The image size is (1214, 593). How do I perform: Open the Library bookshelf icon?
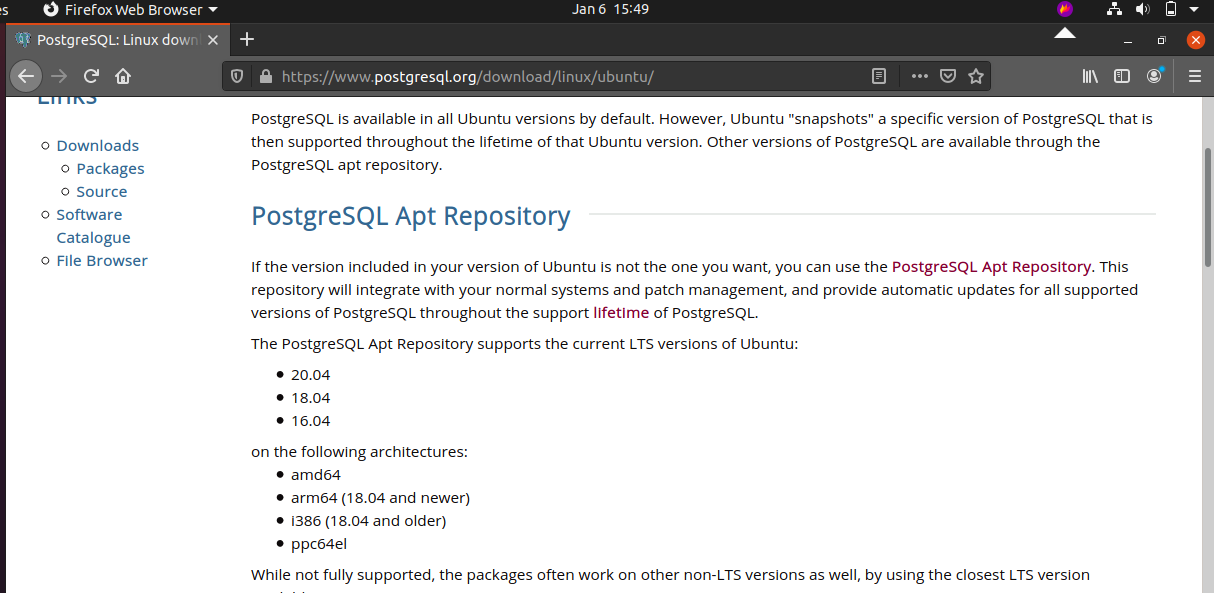[1090, 76]
